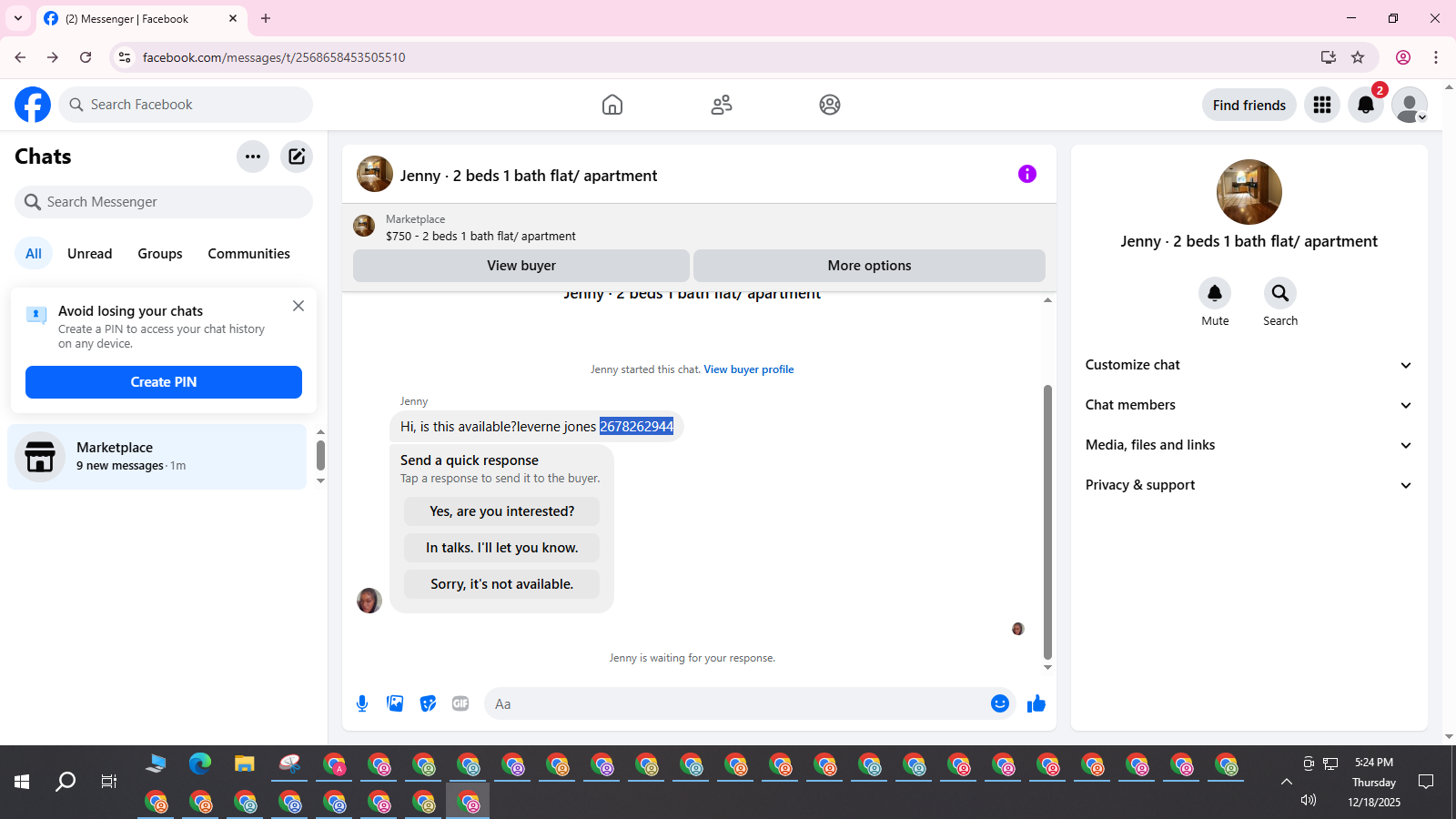The width and height of the screenshot is (1456, 819).
Task: Open the Facebook menu grid icon
Action: pyautogui.click(x=1322, y=105)
